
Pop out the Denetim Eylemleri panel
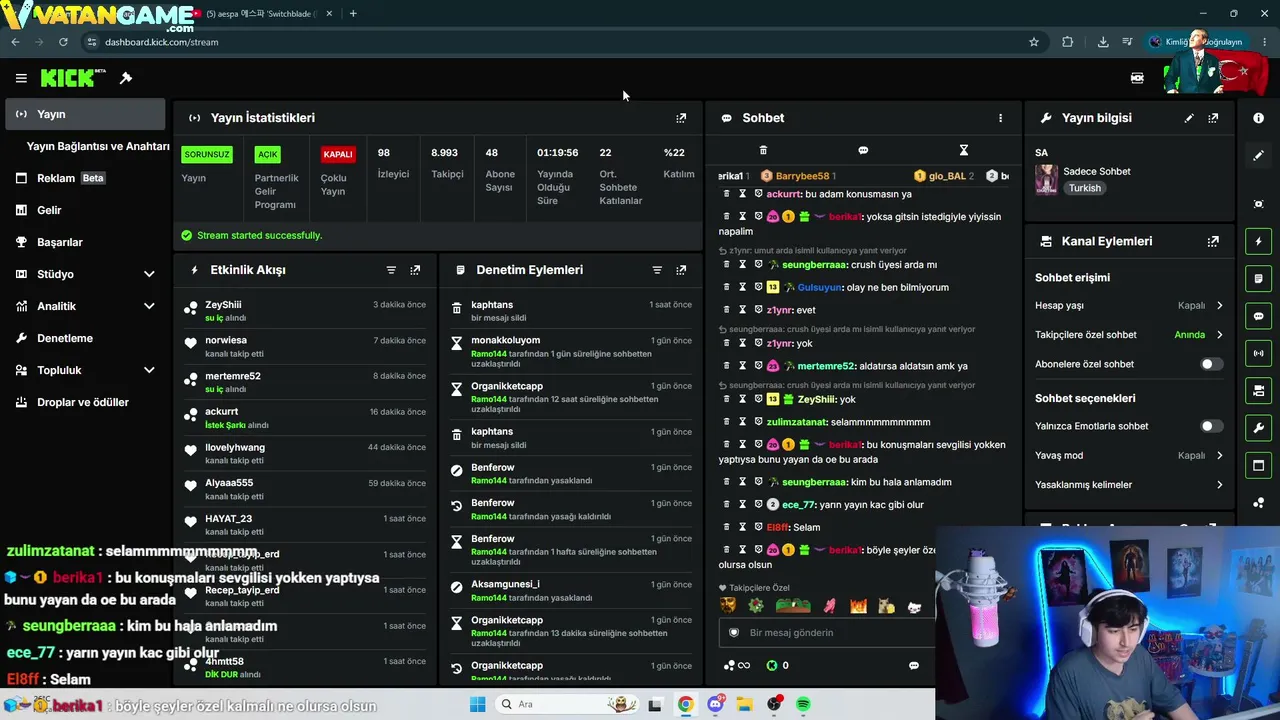pos(681,270)
